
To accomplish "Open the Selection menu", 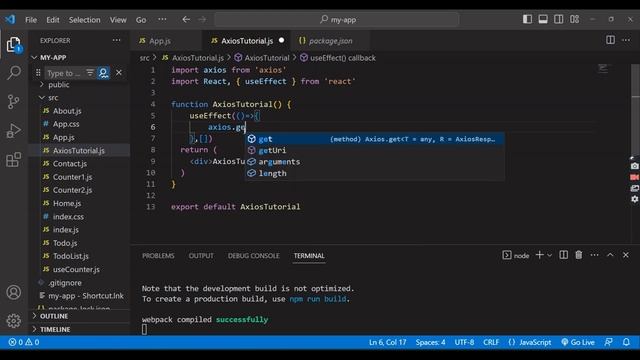I will (84, 20).
